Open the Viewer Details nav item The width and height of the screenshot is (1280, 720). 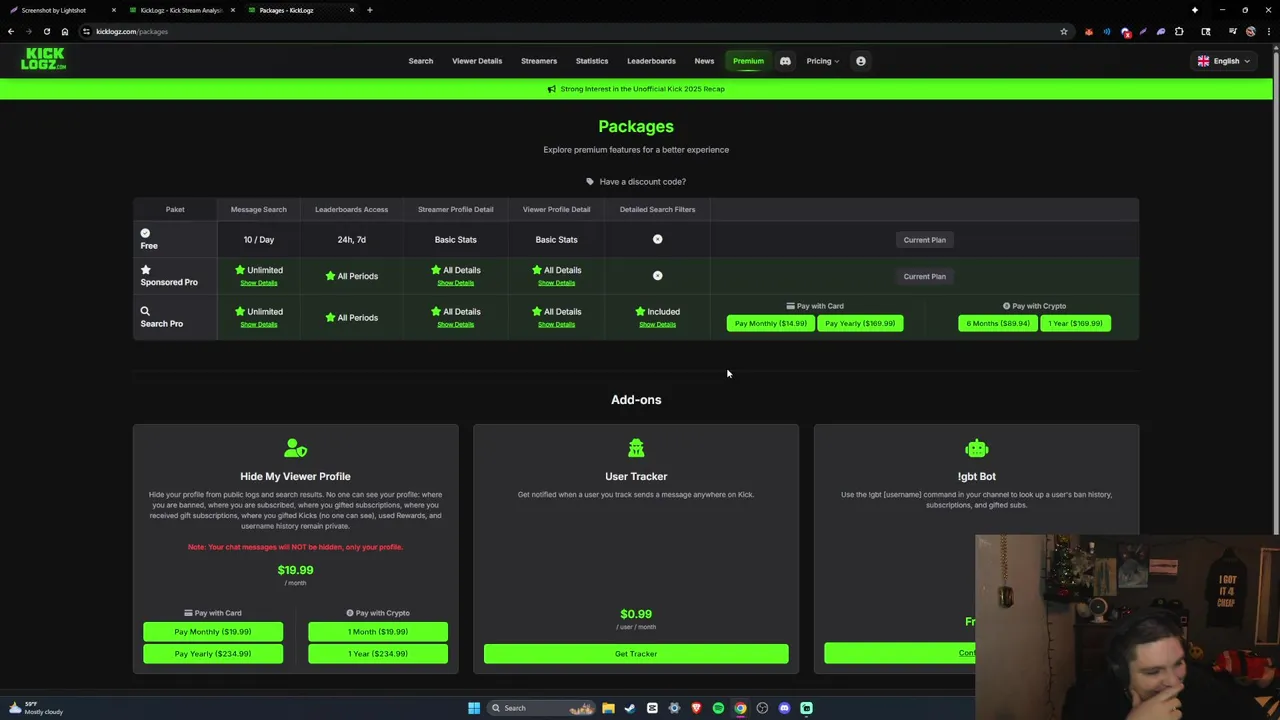[477, 61]
